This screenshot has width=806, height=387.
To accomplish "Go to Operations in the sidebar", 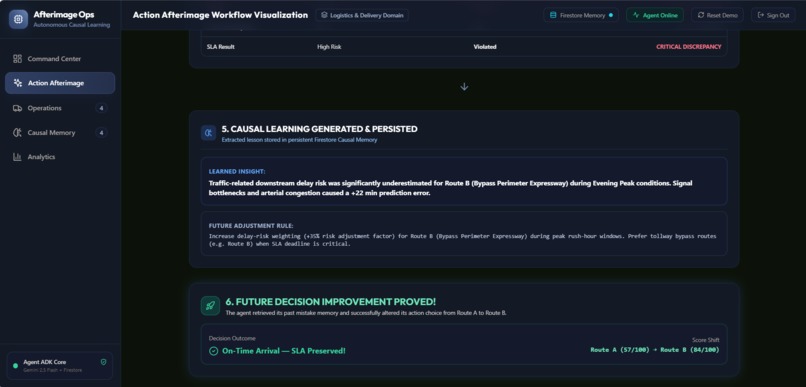I will [x=60, y=108].
